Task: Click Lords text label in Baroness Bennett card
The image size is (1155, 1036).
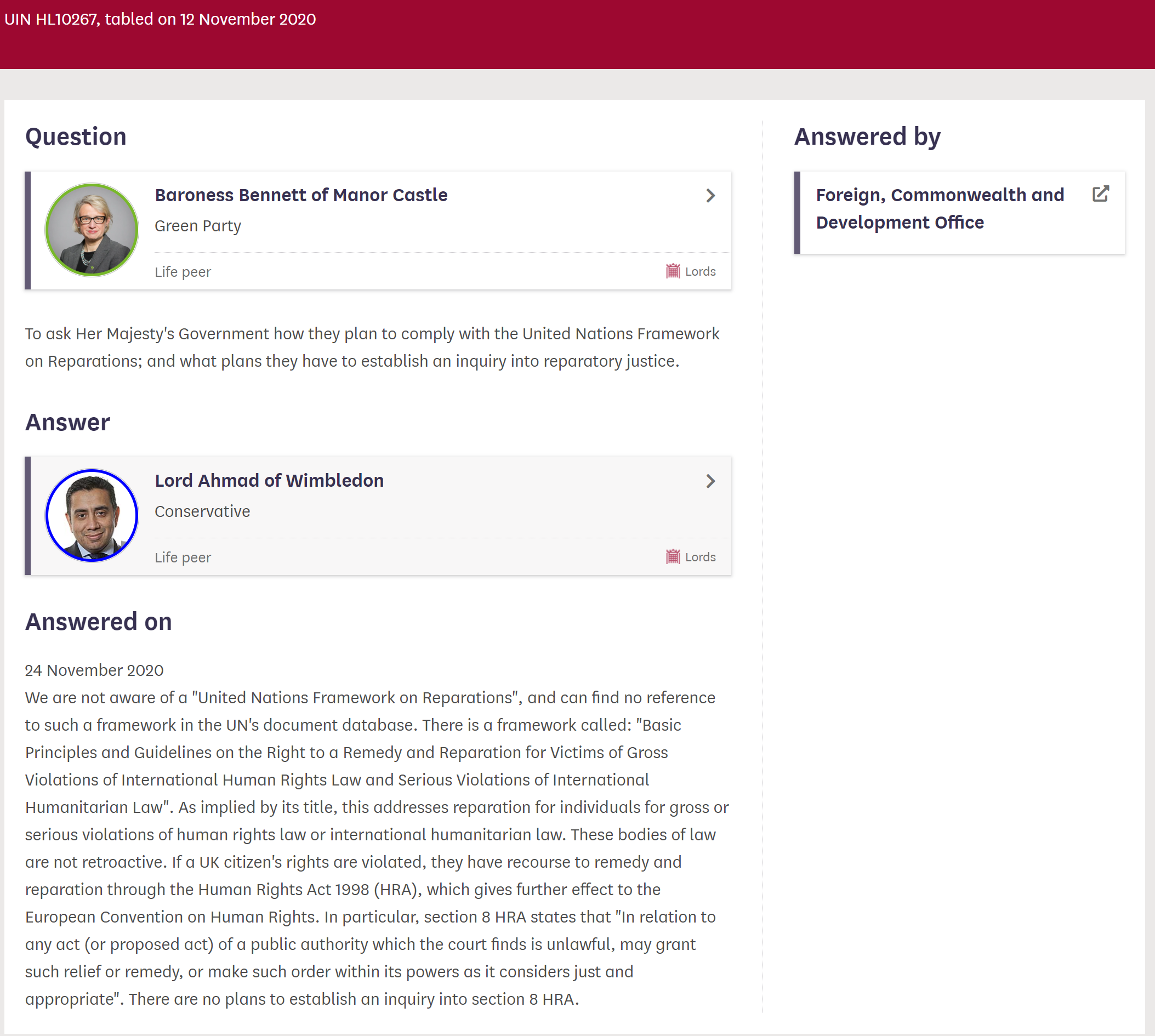Action: click(x=700, y=271)
